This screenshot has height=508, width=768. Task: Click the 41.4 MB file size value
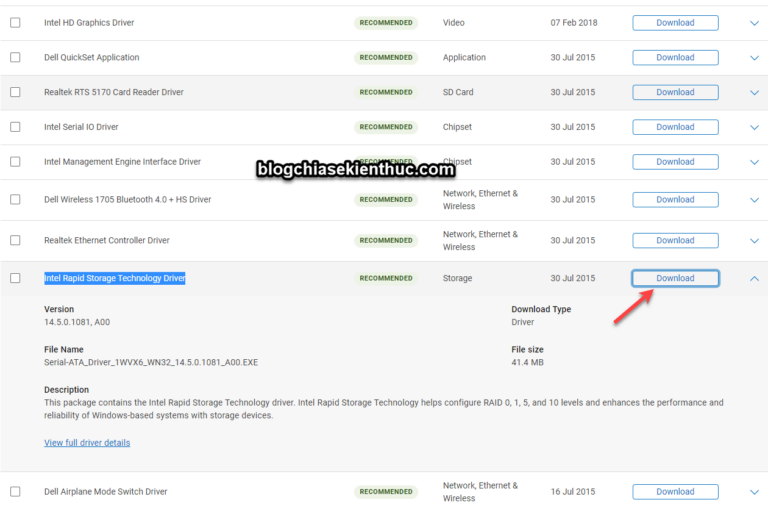(x=528, y=363)
